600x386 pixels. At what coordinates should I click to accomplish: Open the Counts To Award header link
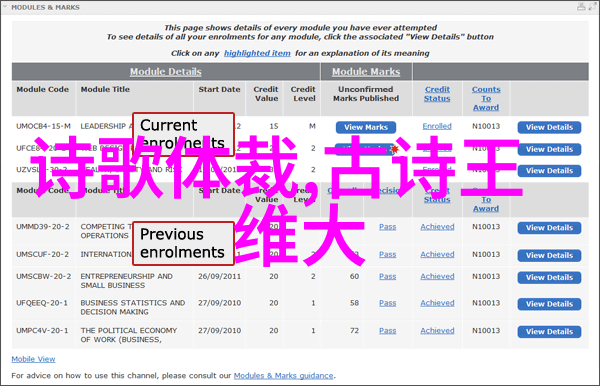point(486,98)
